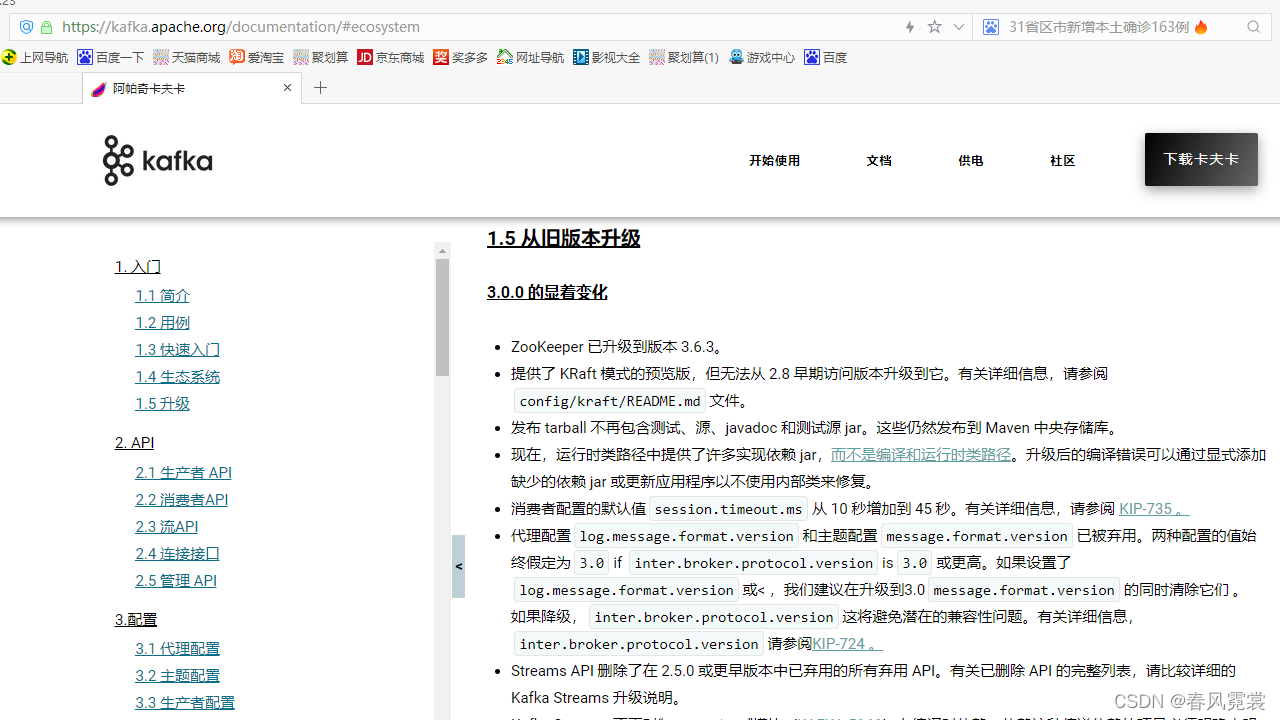The image size is (1280, 720).
Task: Open the 奖多多 bookmark
Action: click(x=461, y=57)
